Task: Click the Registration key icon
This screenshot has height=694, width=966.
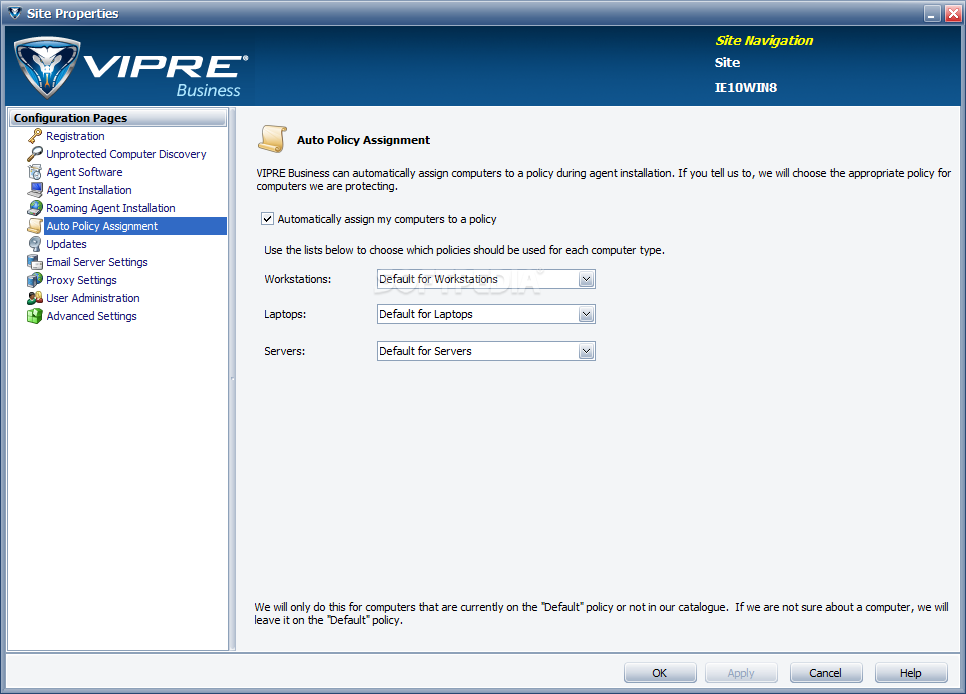Action: tap(35, 136)
